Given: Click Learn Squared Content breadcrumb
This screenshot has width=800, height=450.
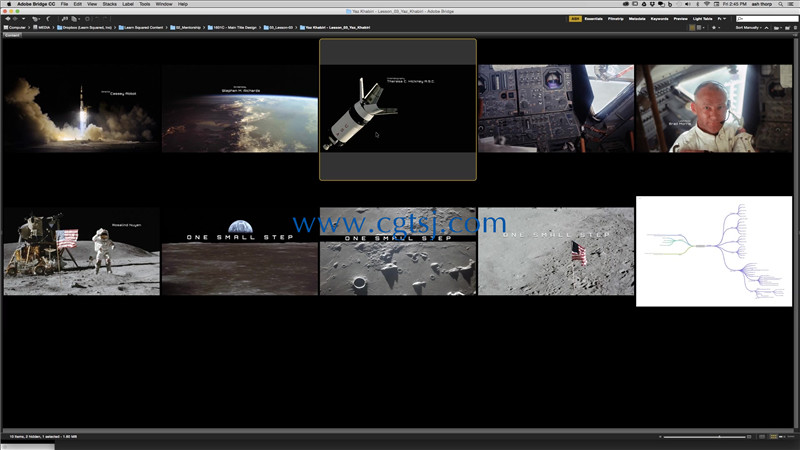Looking at the screenshot, I should (141, 28).
